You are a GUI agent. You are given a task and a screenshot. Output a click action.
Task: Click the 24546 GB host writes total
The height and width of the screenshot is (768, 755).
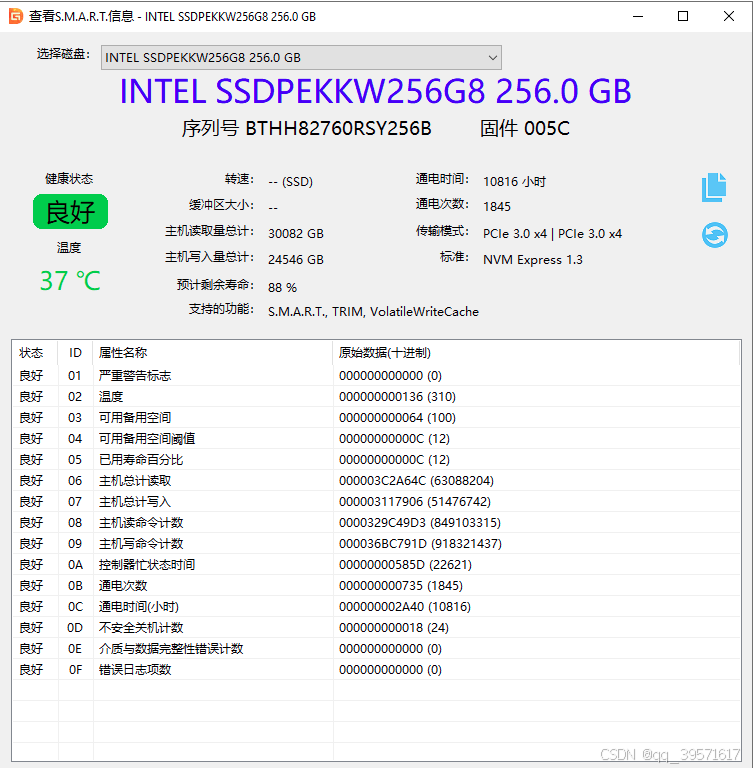(295, 260)
